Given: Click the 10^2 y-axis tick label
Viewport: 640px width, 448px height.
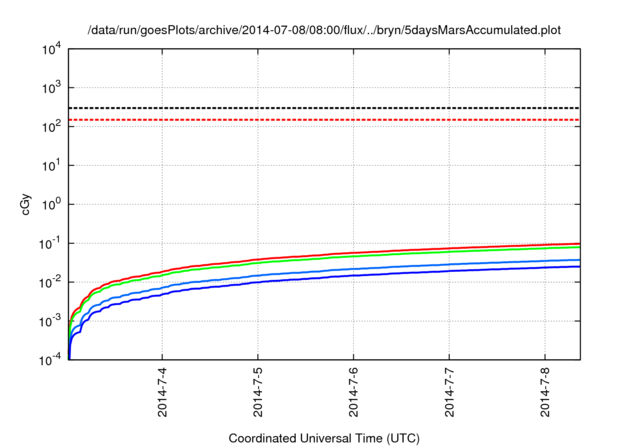Looking at the screenshot, I should (x=52, y=126).
